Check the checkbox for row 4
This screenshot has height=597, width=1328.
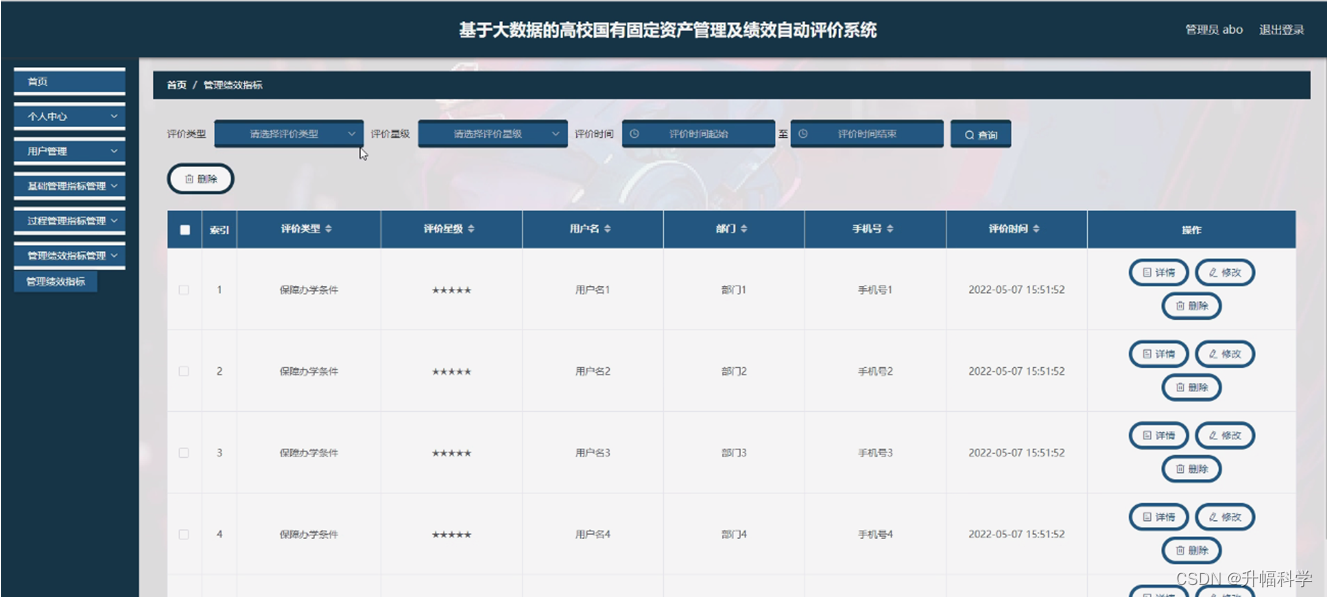(x=183, y=534)
